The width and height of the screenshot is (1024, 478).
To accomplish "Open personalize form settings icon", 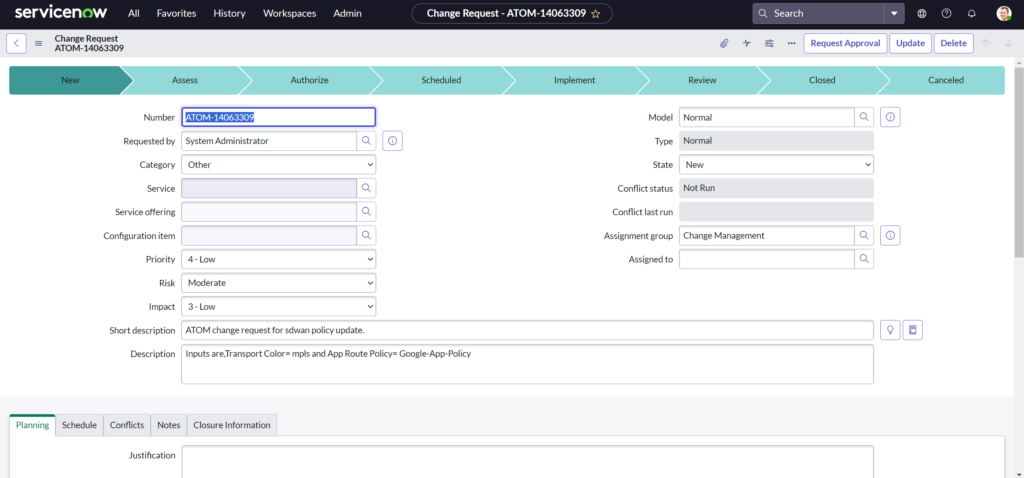I will pos(769,44).
